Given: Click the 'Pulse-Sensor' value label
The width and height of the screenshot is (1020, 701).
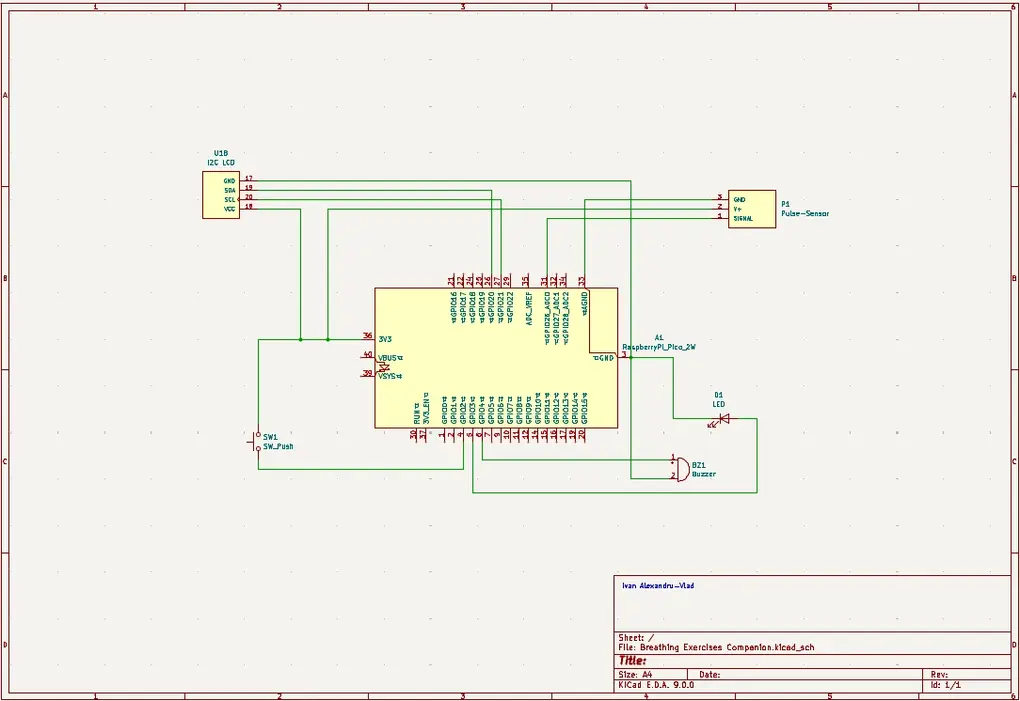Looking at the screenshot, I should 805,213.
